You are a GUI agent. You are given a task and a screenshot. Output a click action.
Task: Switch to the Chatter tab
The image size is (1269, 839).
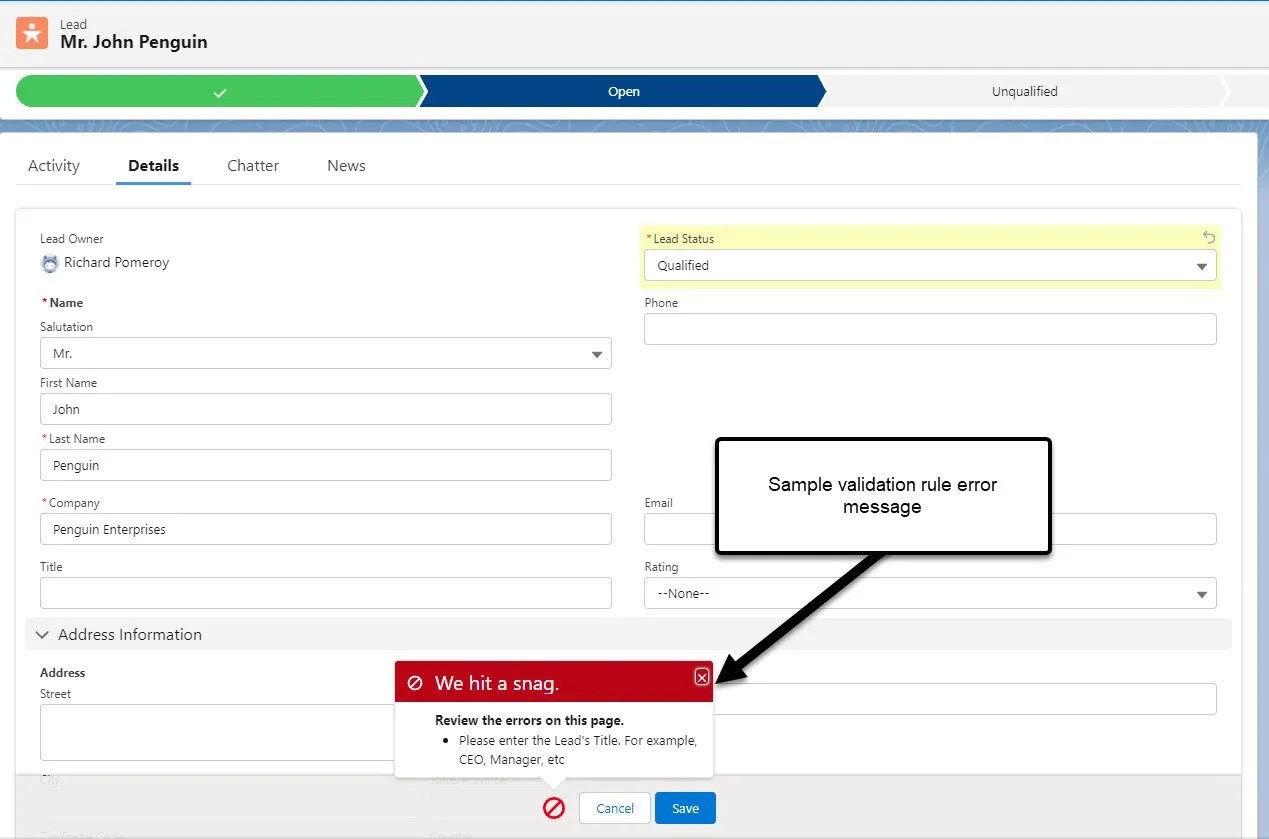click(252, 165)
